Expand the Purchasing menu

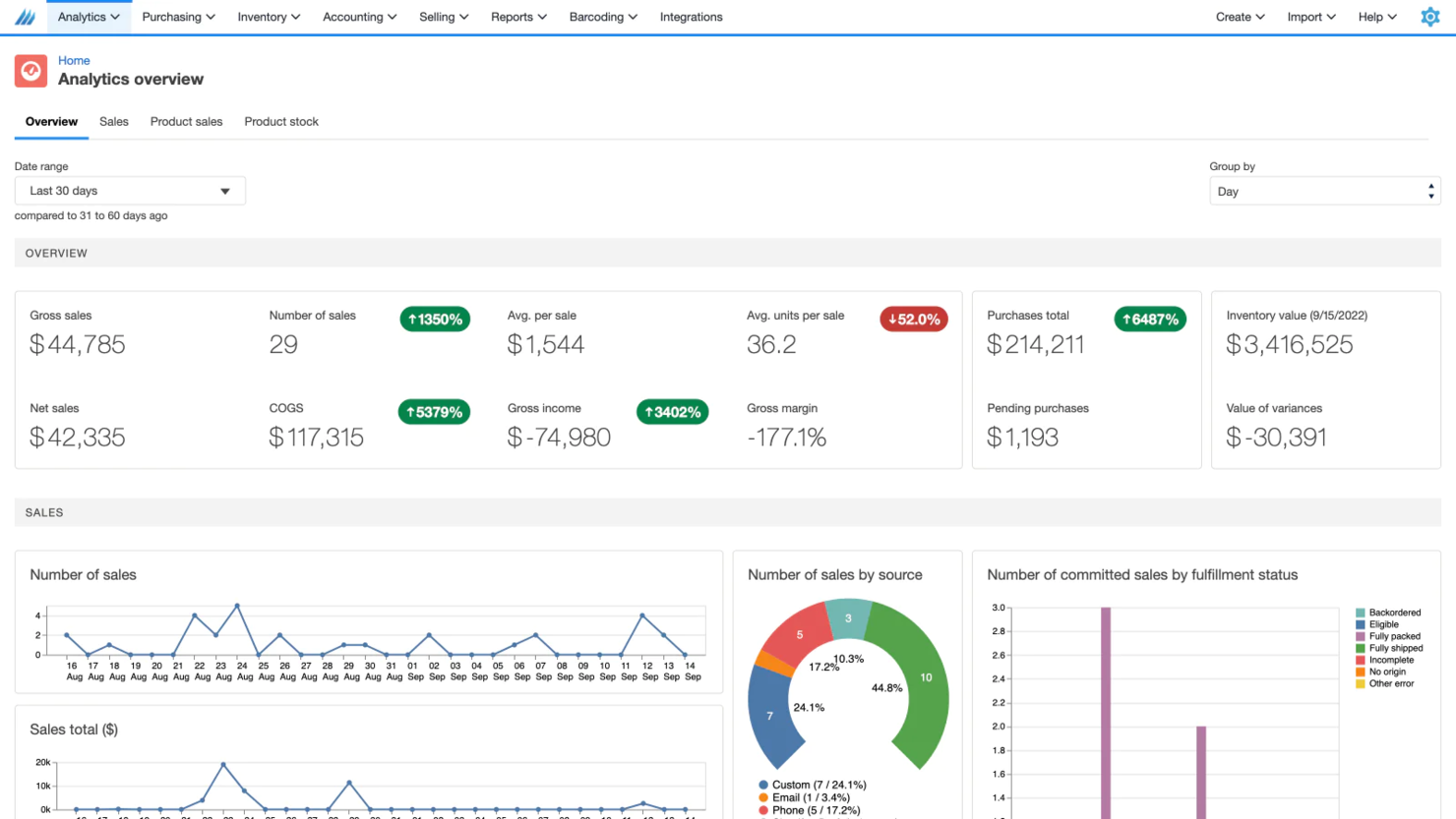click(x=178, y=17)
